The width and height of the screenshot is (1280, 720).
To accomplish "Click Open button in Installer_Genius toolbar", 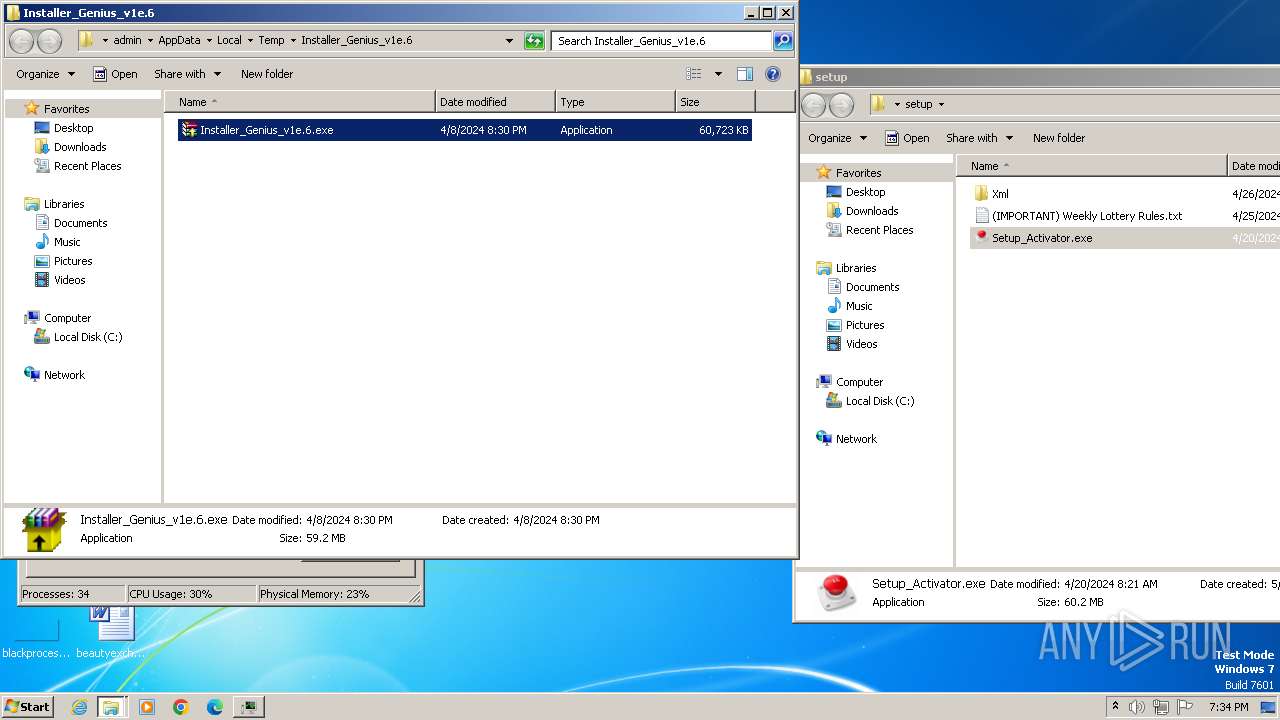I will tap(115, 74).
